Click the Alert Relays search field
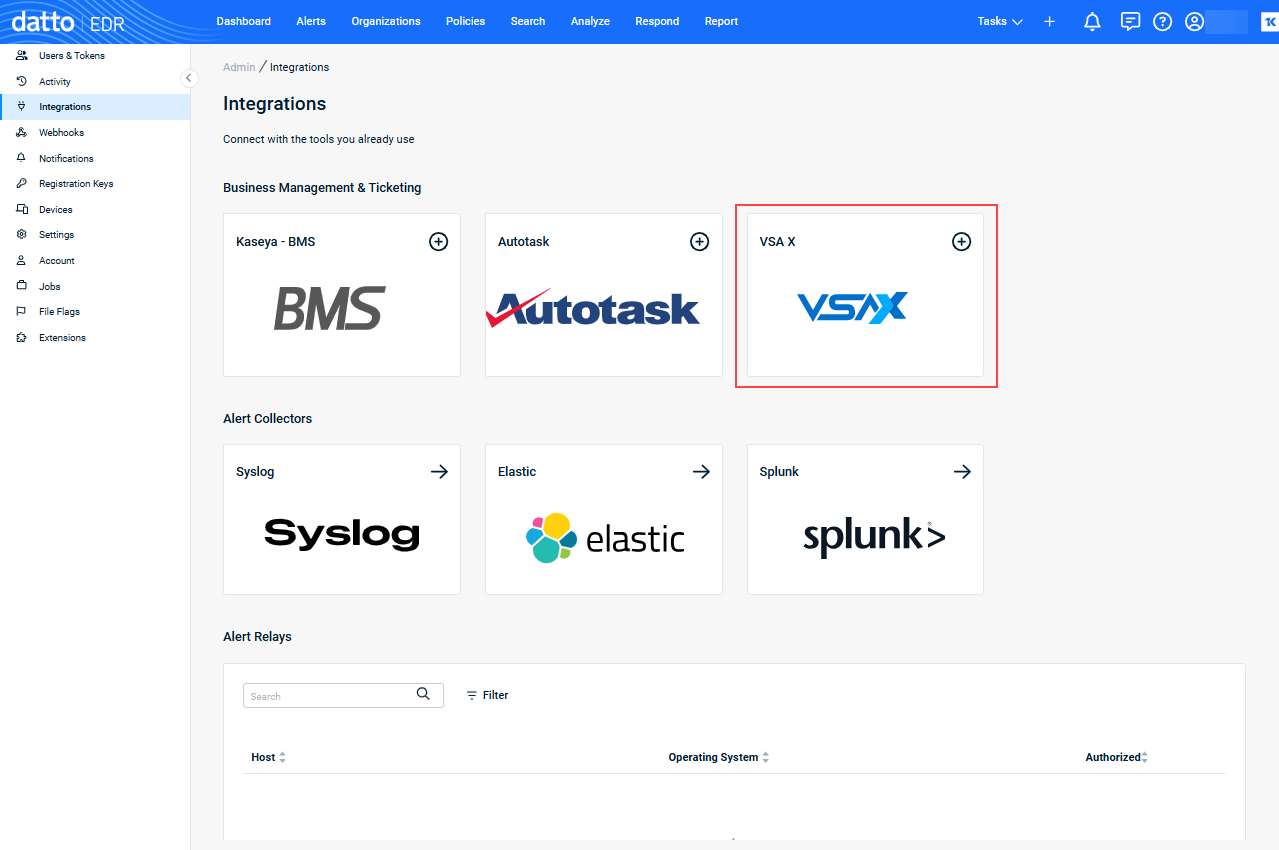This screenshot has width=1279, height=850. pyautogui.click(x=328, y=696)
